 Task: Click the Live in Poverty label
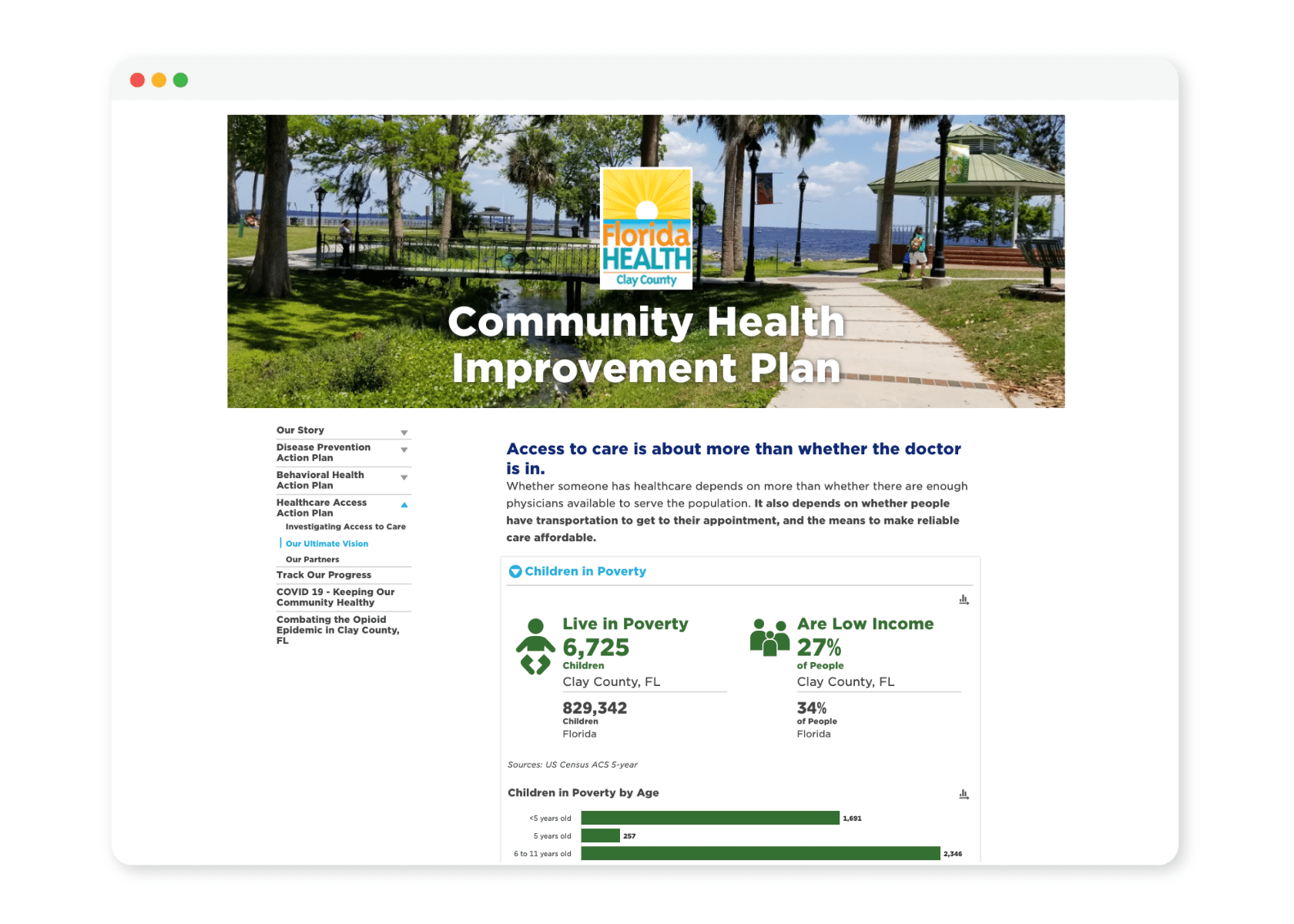tap(625, 624)
